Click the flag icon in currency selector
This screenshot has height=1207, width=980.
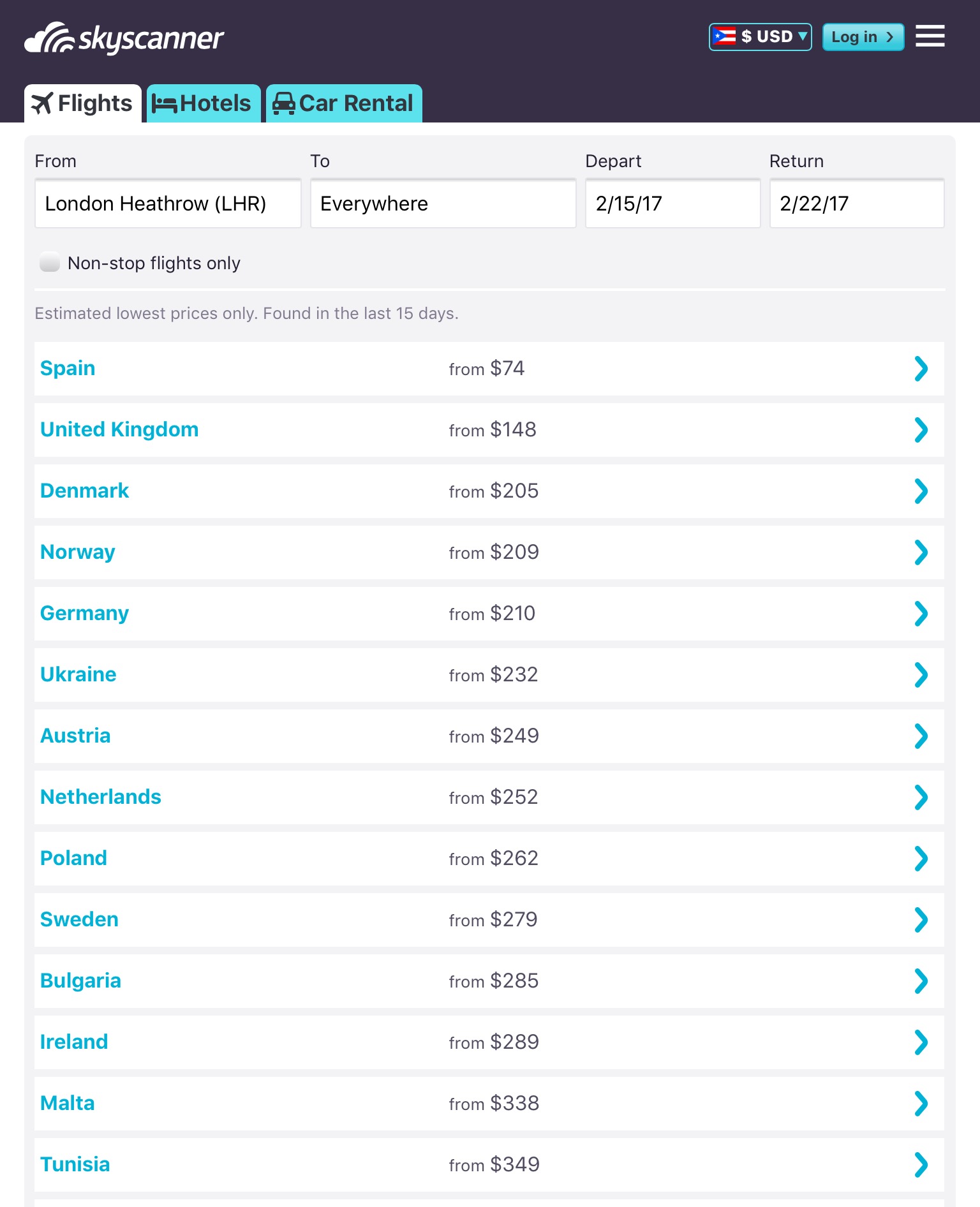(724, 36)
